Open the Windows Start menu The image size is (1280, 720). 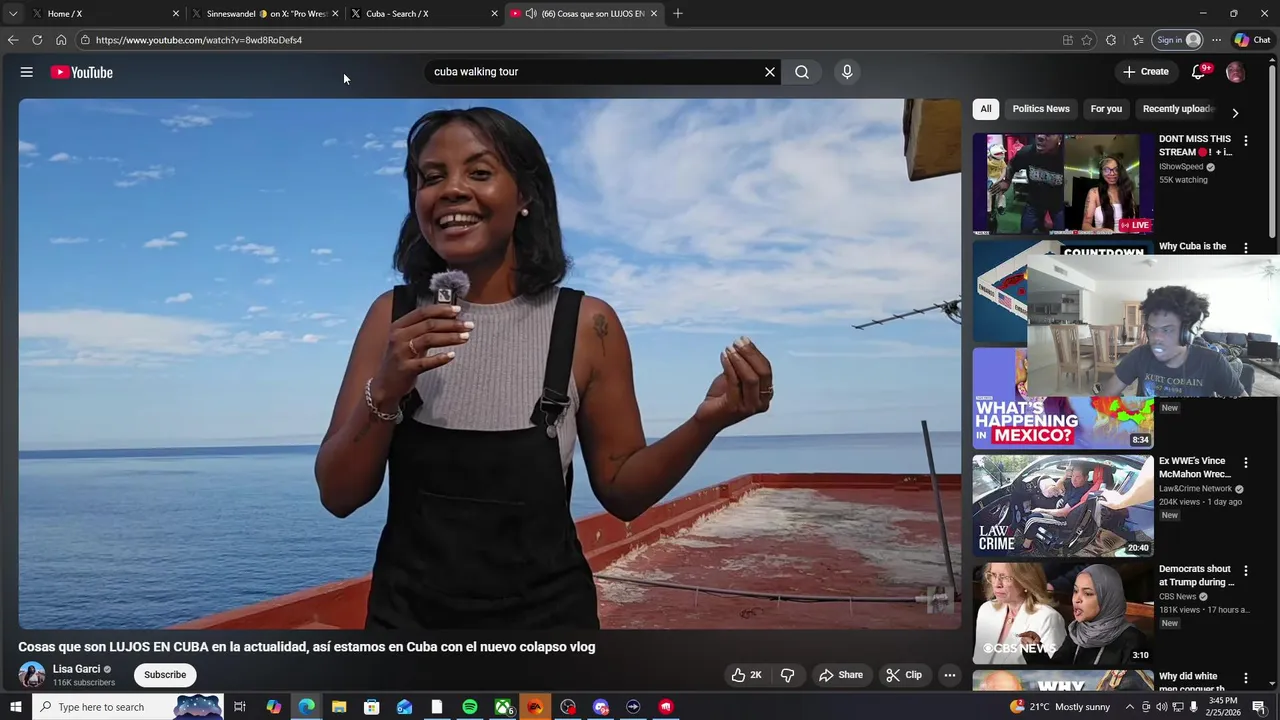[x=15, y=707]
